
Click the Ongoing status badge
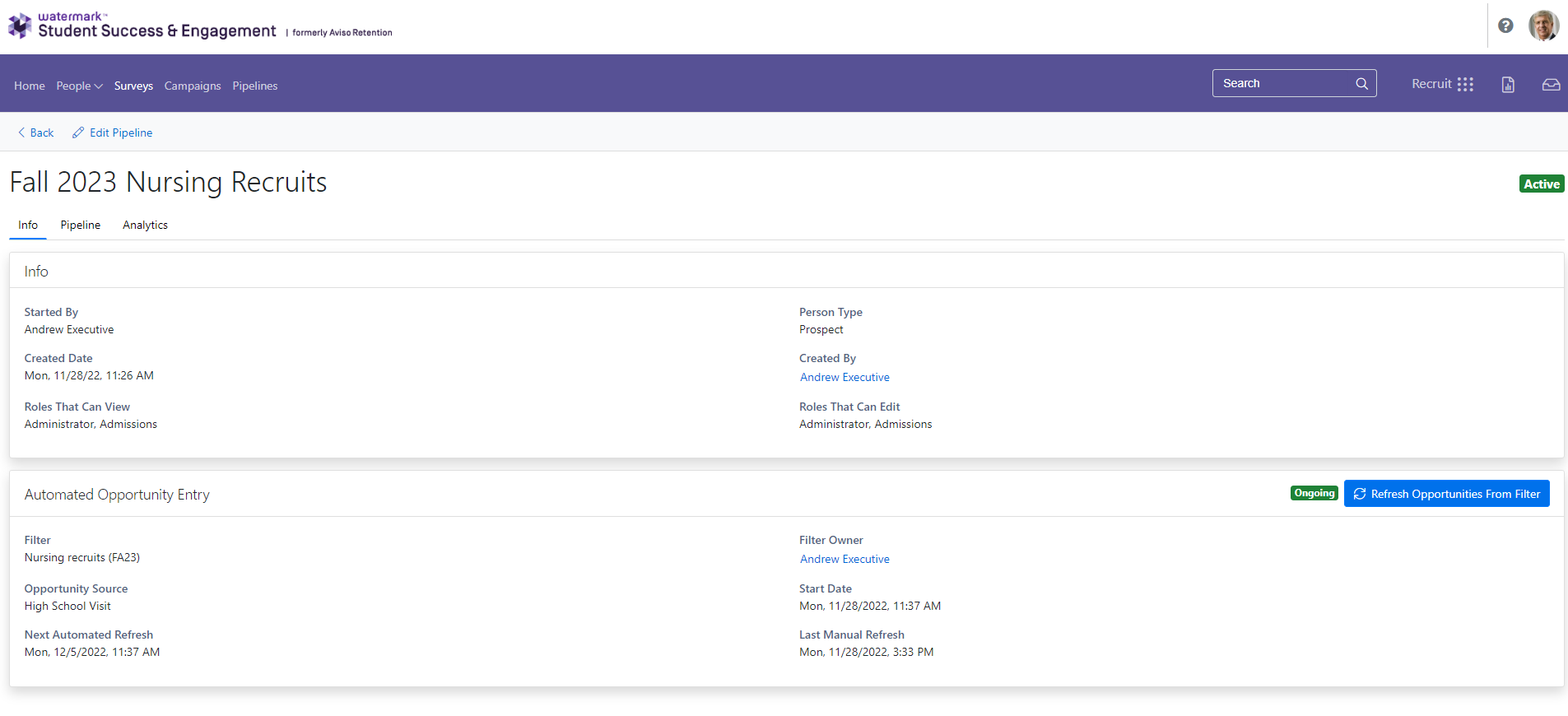(x=1314, y=493)
